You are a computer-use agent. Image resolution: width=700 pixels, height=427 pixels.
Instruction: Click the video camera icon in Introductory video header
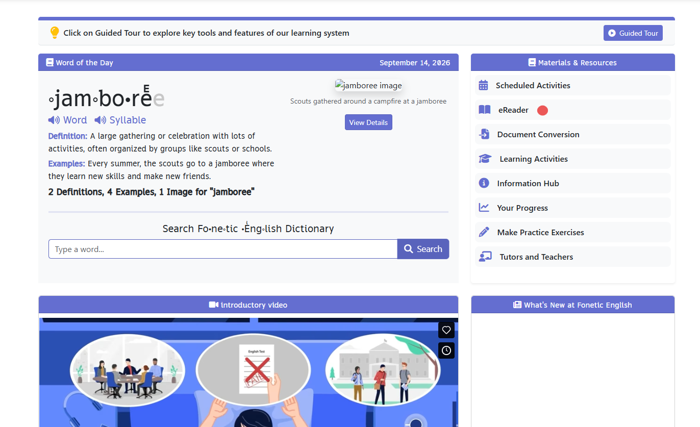coord(213,305)
